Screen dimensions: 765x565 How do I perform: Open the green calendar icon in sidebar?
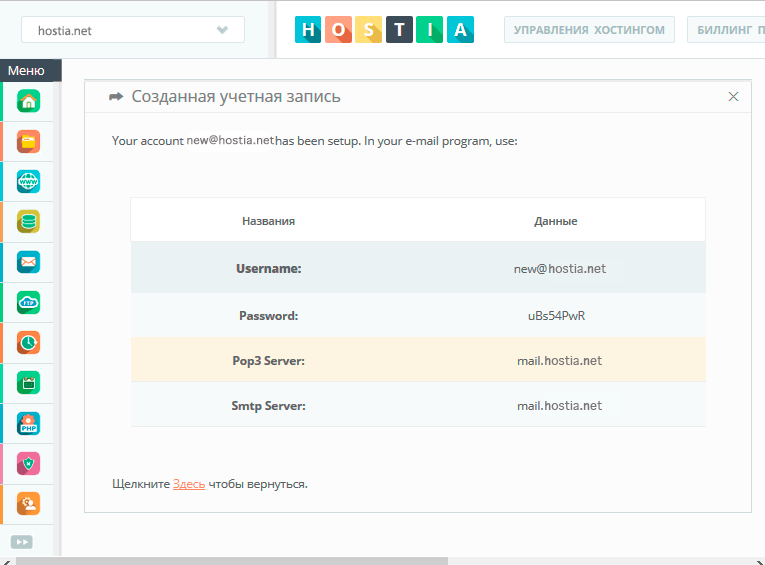coord(28,383)
